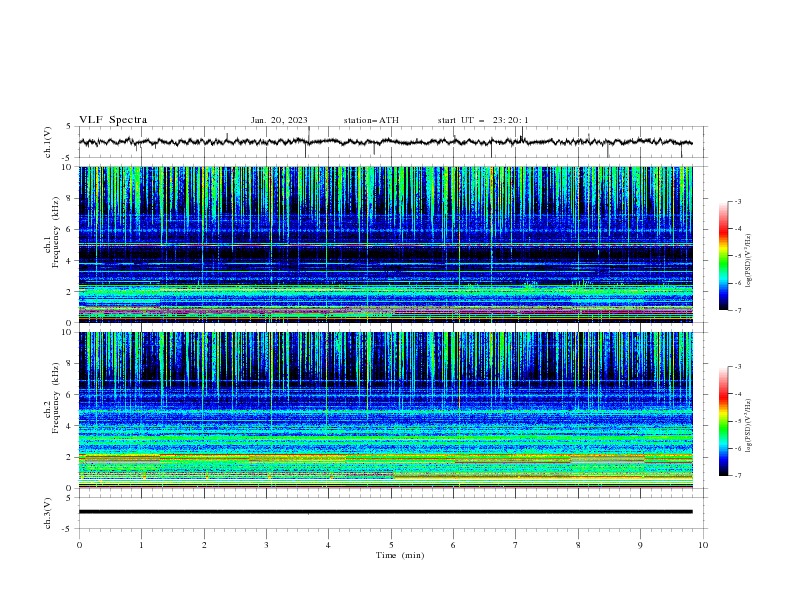Click the ch.1 "Frequency (kHz)" axis label

tap(56, 232)
